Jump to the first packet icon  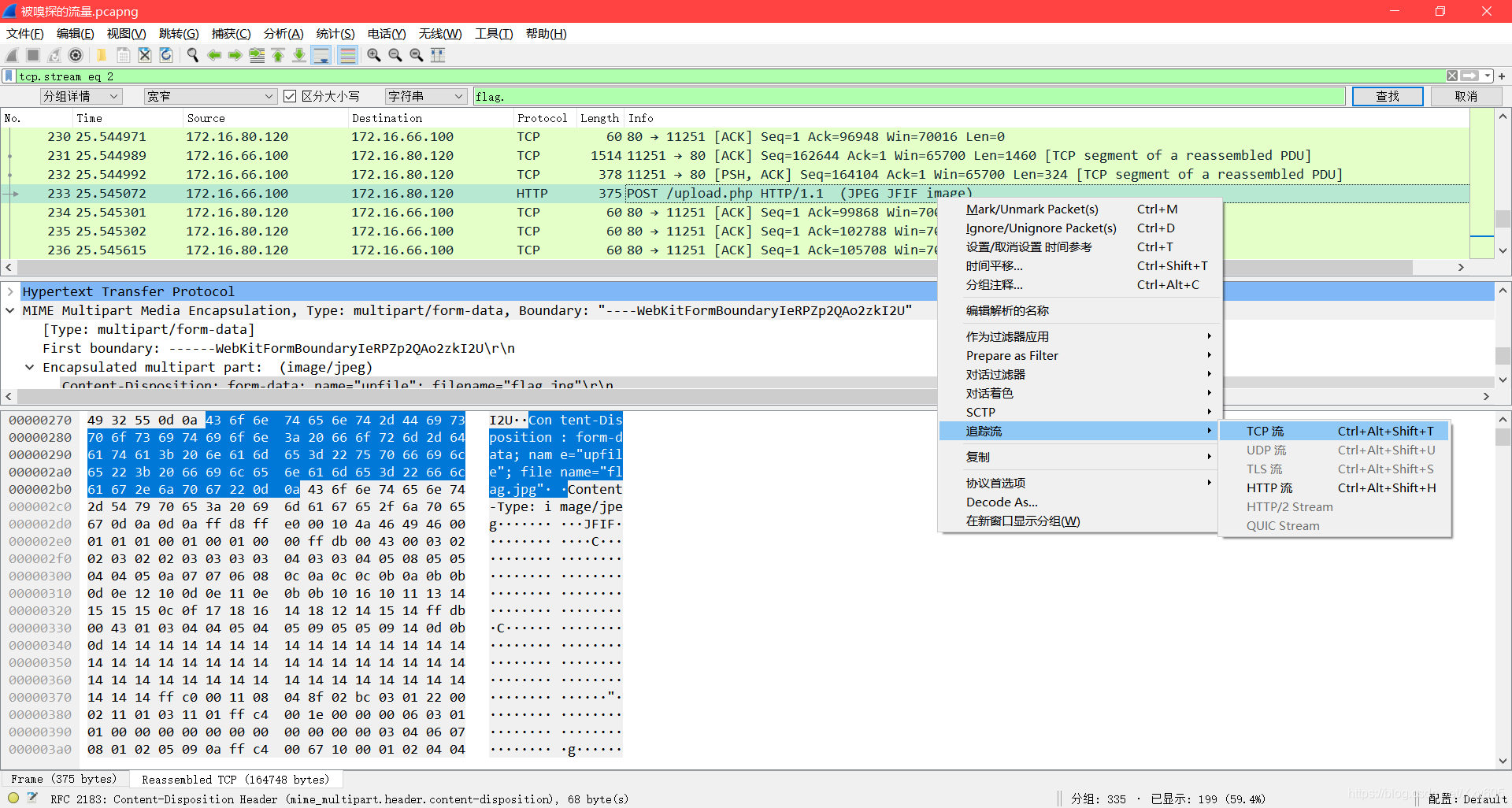click(x=278, y=55)
